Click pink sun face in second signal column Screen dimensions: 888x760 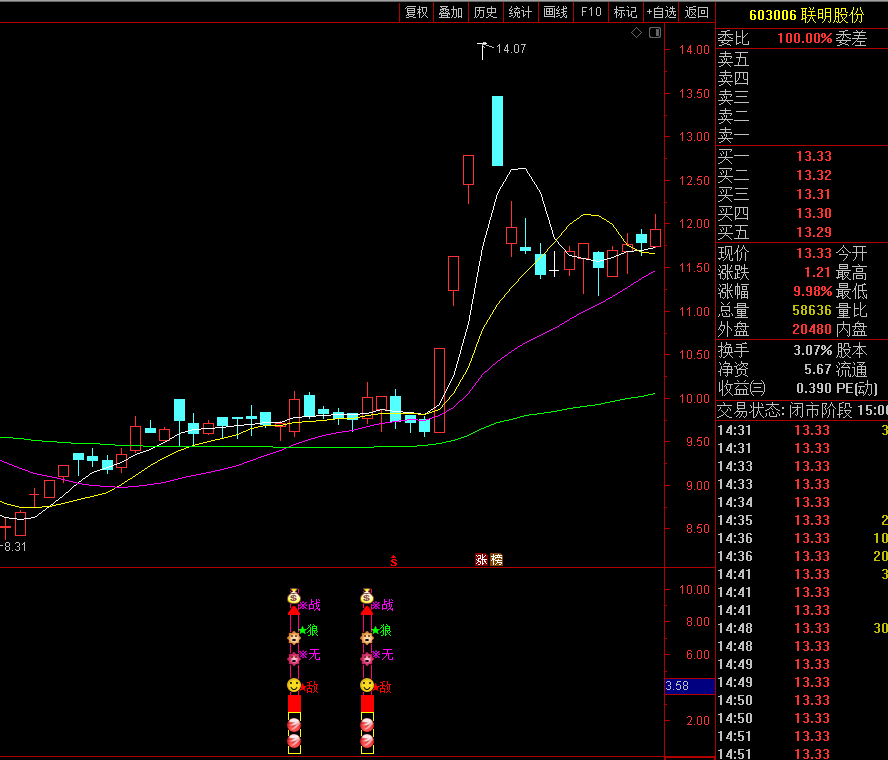point(367,659)
